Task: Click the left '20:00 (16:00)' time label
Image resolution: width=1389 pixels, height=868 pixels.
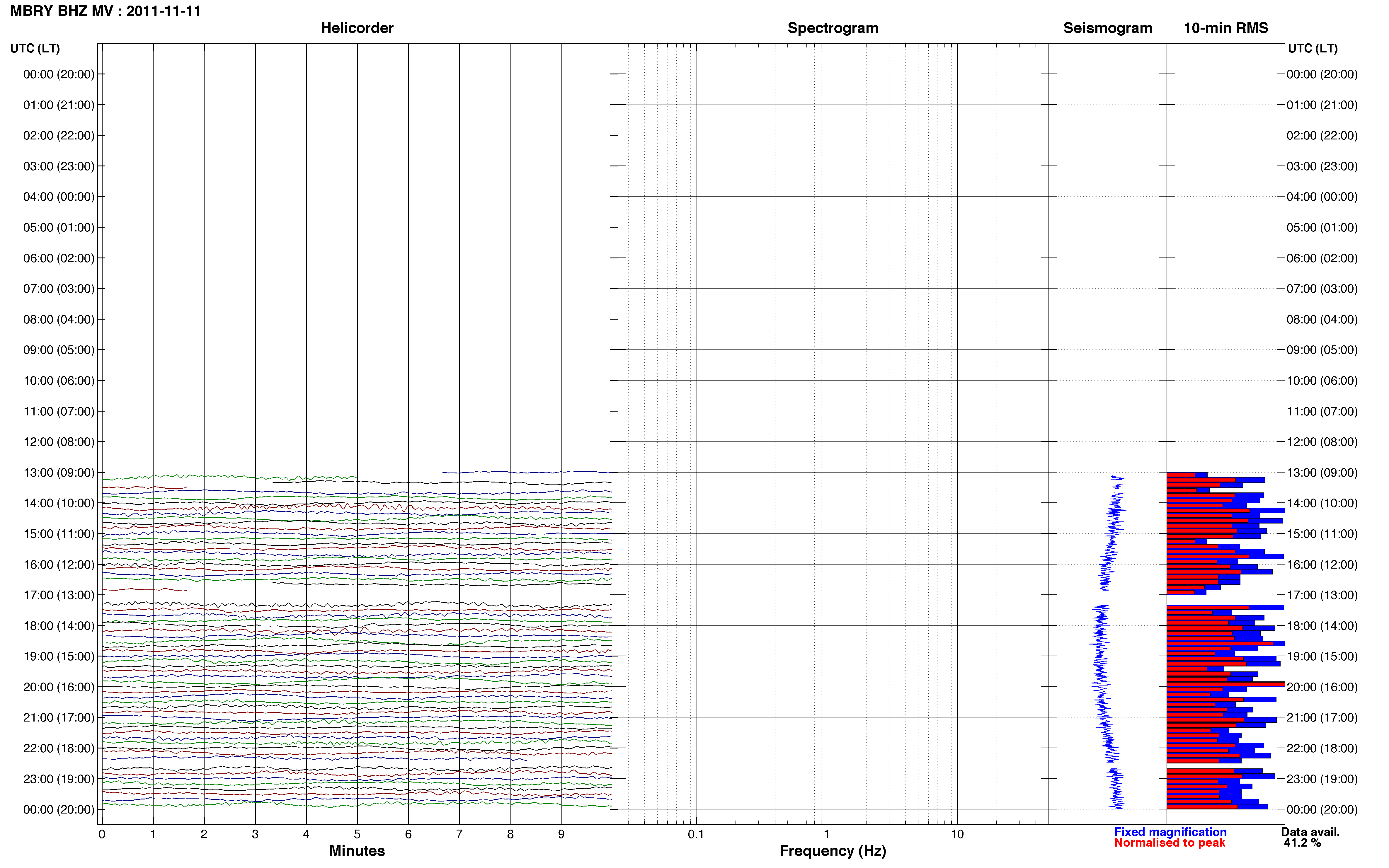Action: pos(59,687)
